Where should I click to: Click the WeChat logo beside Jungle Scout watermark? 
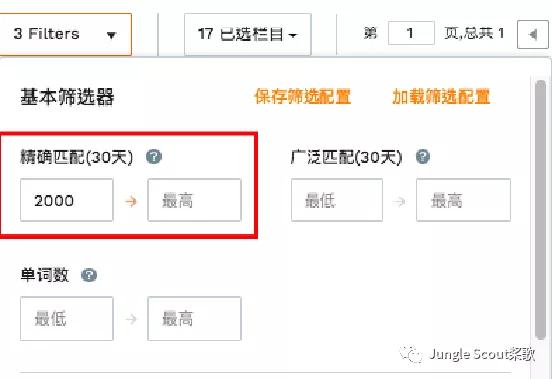tap(410, 354)
